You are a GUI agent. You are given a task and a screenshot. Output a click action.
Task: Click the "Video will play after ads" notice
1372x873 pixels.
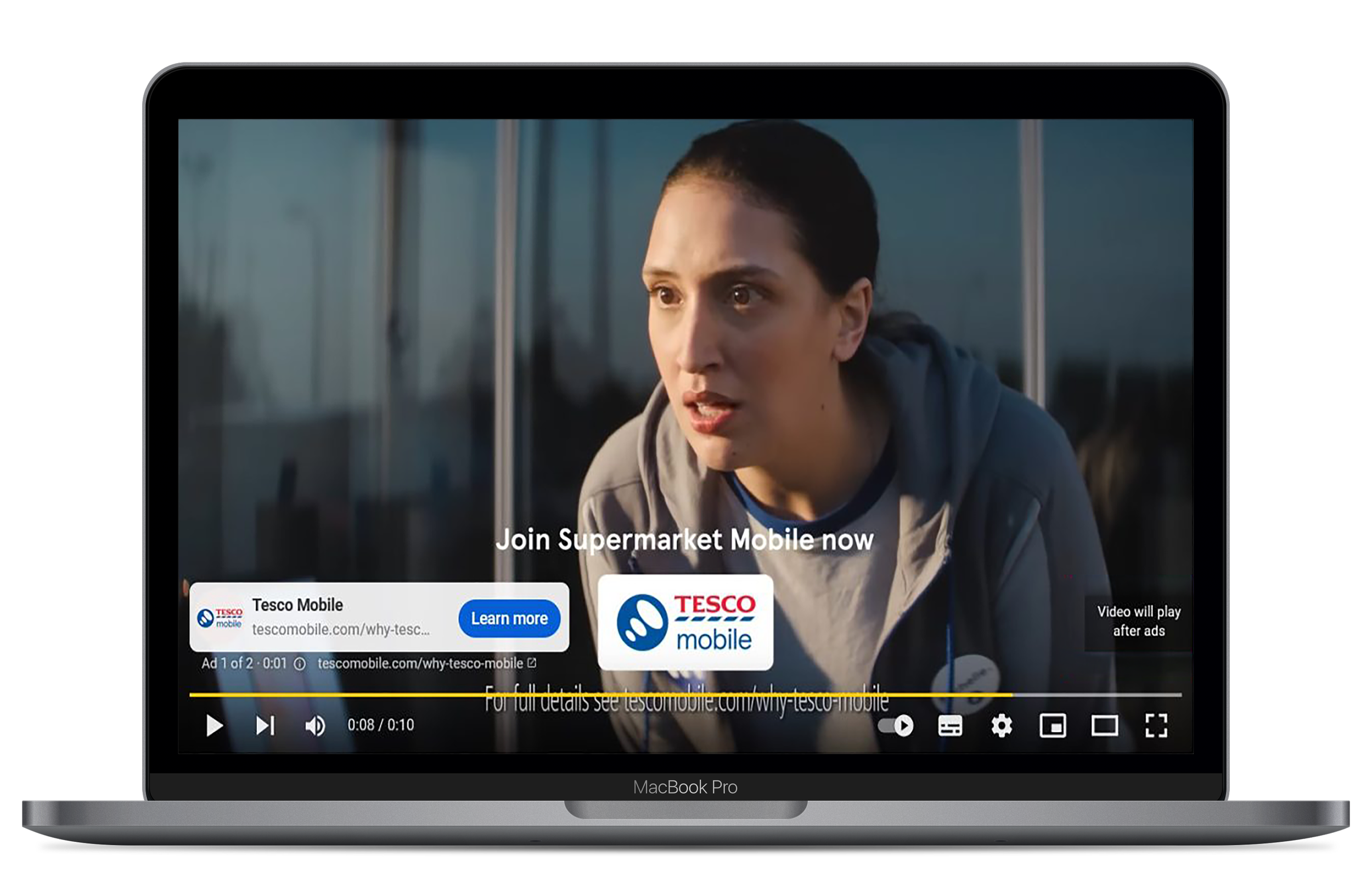(1138, 621)
